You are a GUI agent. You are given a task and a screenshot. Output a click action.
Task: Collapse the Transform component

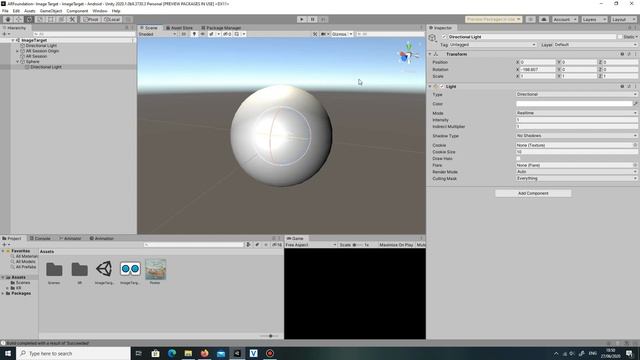click(x=430, y=54)
